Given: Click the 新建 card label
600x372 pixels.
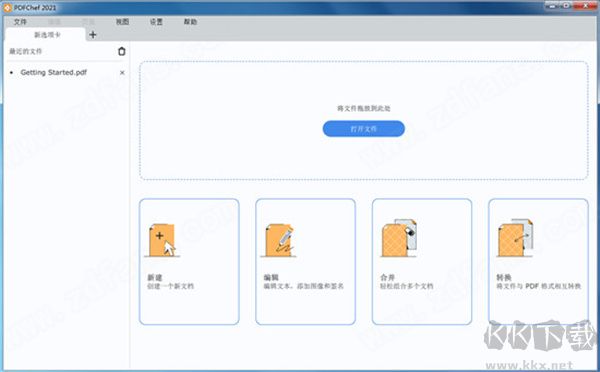Looking at the screenshot, I should point(155,277).
